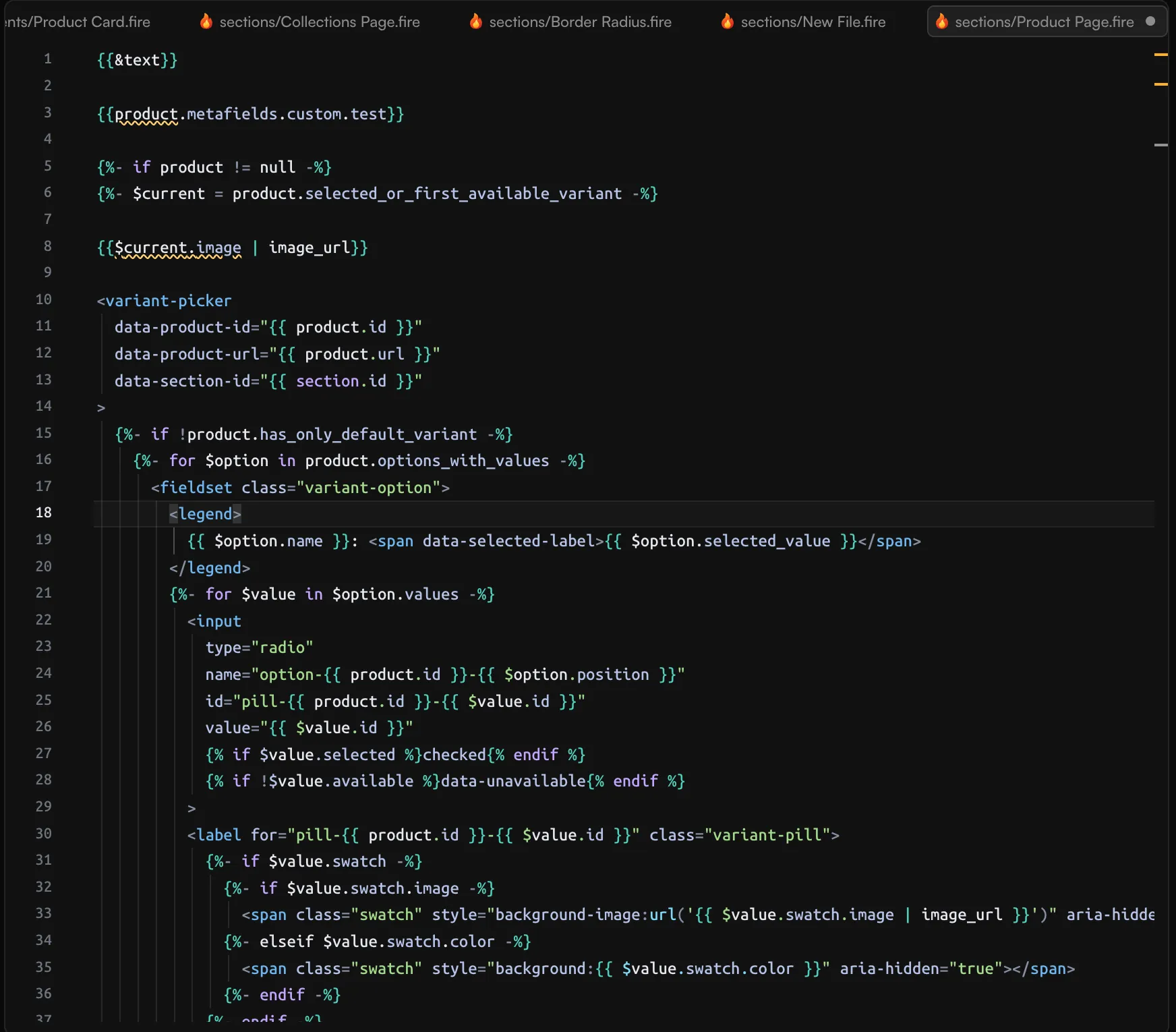1176x1032 pixels.
Task: Select the sections/Product Page.fire tab
Action: [1047, 22]
